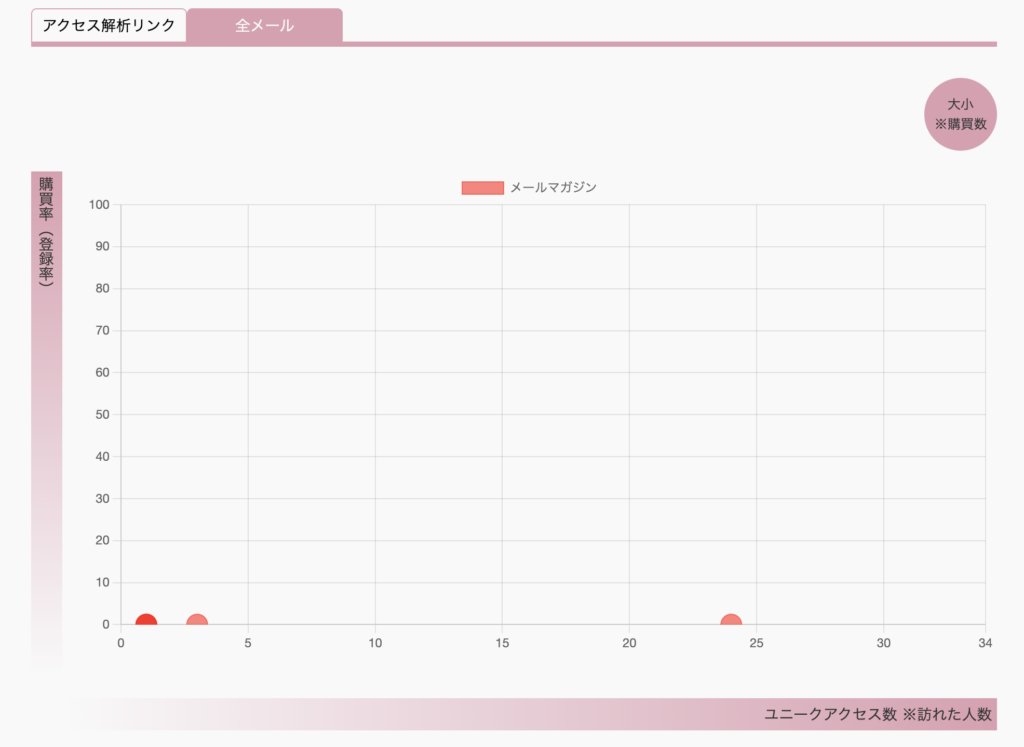1024x747 pixels.
Task: Click the 30 tick on the horizontal axis
Action: (x=883, y=643)
